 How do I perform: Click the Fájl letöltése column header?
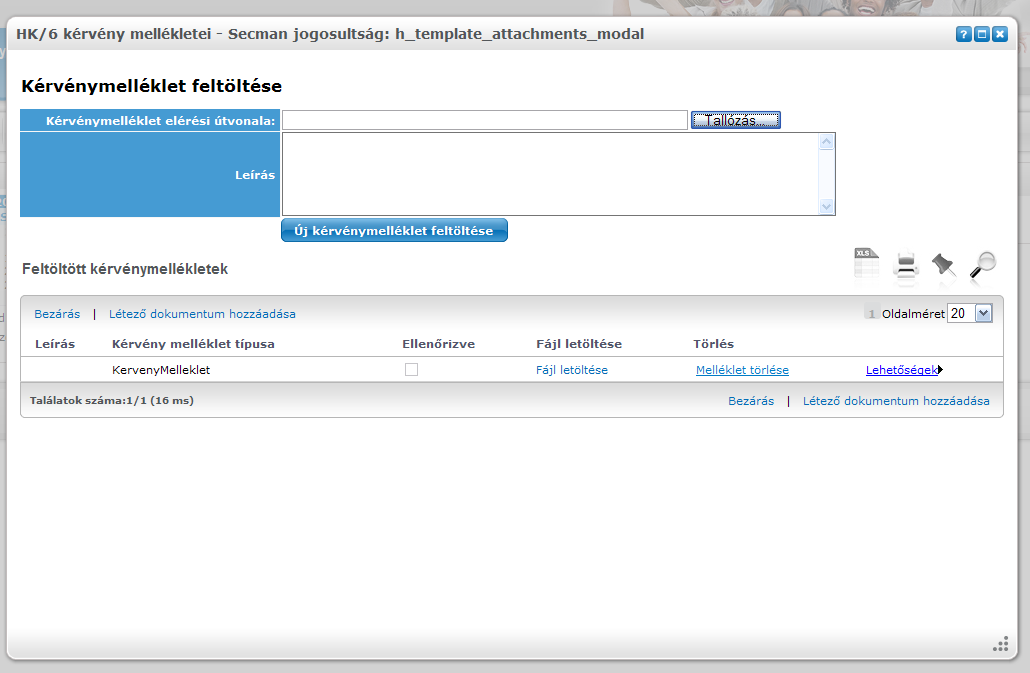579,344
